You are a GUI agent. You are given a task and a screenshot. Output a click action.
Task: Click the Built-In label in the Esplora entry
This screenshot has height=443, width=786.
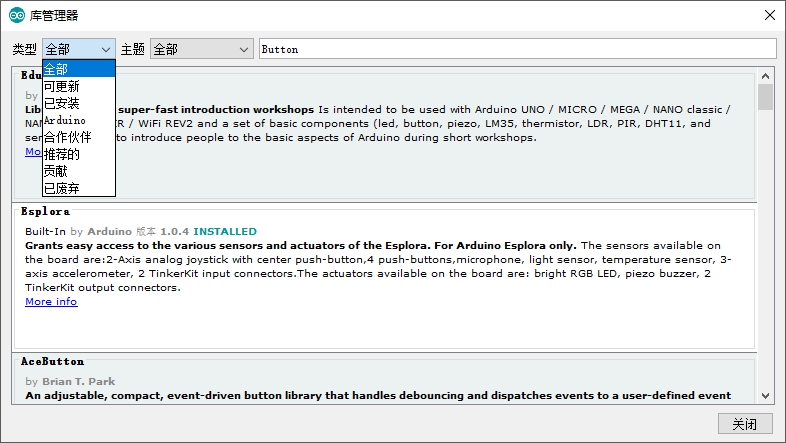[x=46, y=232]
